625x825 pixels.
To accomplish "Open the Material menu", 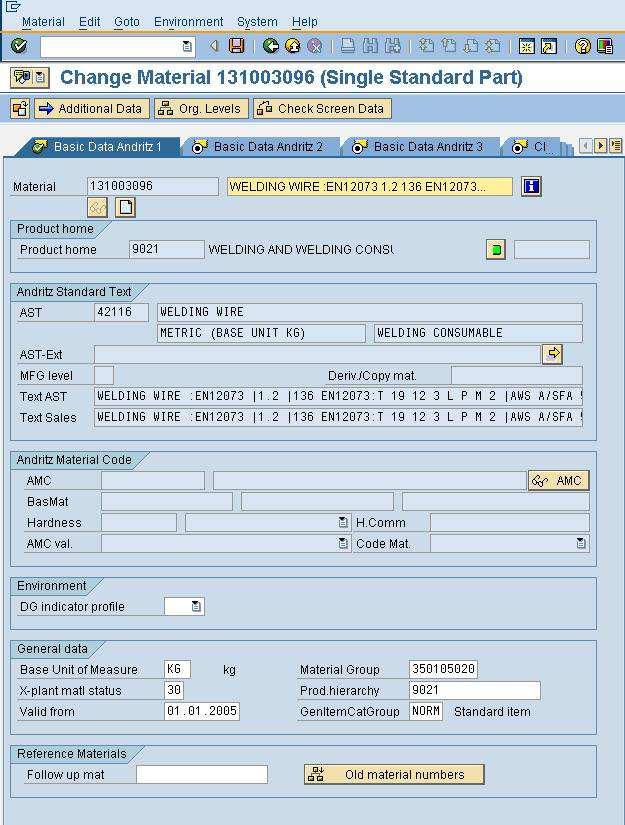I will click(x=43, y=22).
